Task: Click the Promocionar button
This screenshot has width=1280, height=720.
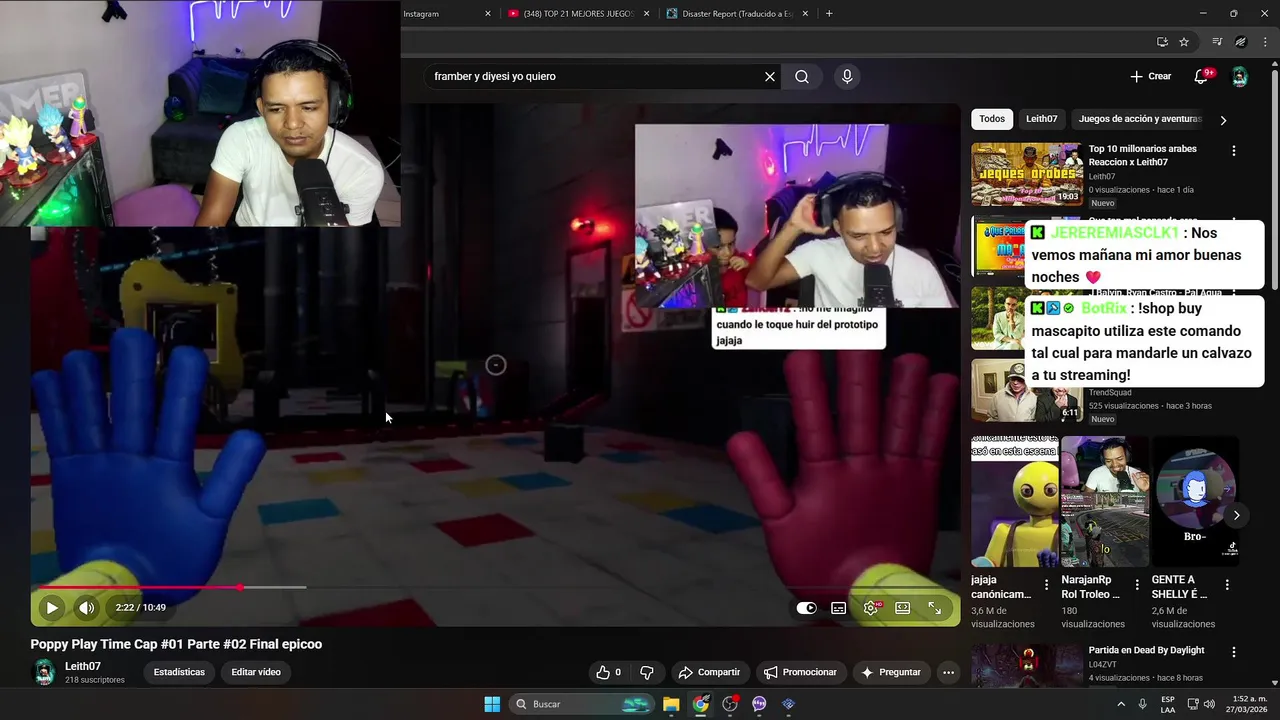Action: (x=800, y=672)
